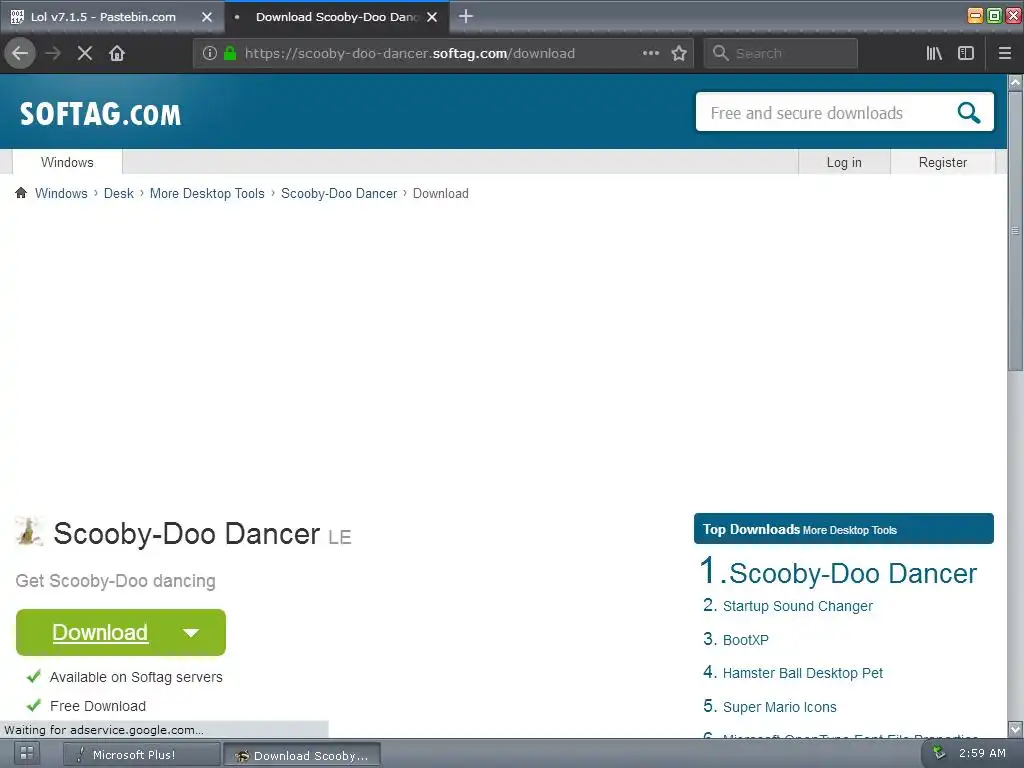
Task: Click the Log in menu item
Action: [844, 162]
